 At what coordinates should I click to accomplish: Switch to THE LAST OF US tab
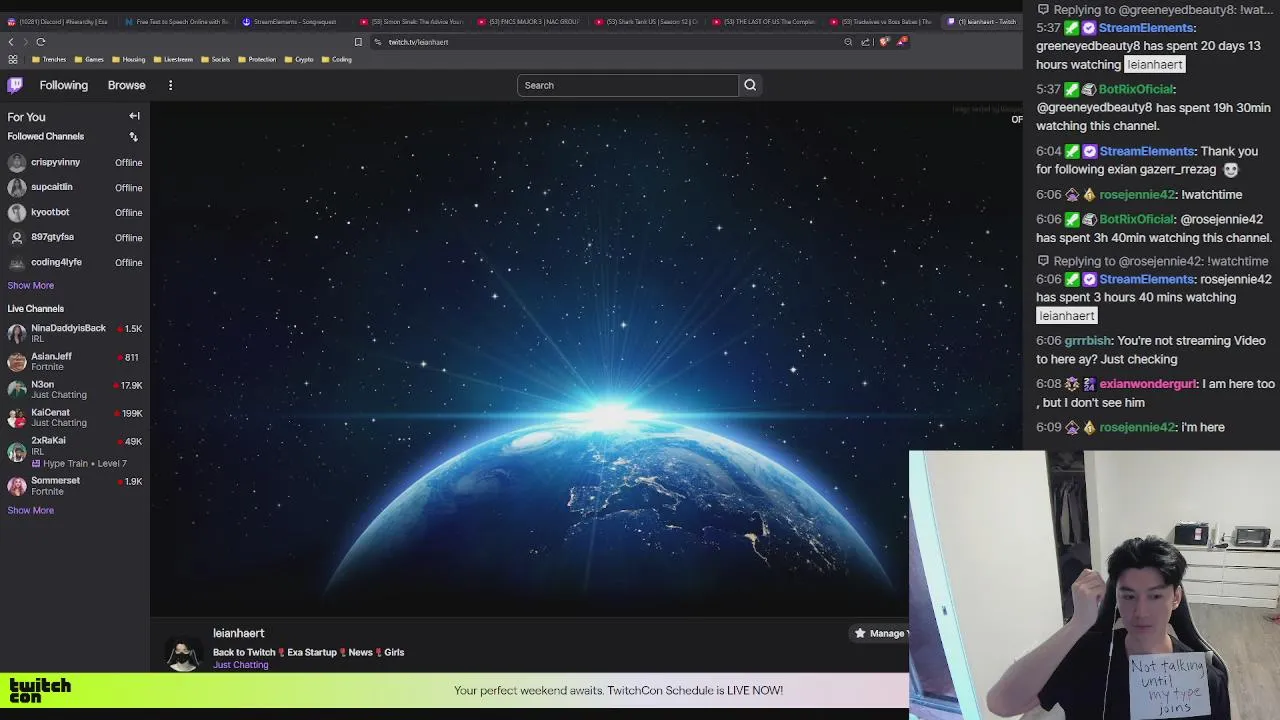[765, 21]
